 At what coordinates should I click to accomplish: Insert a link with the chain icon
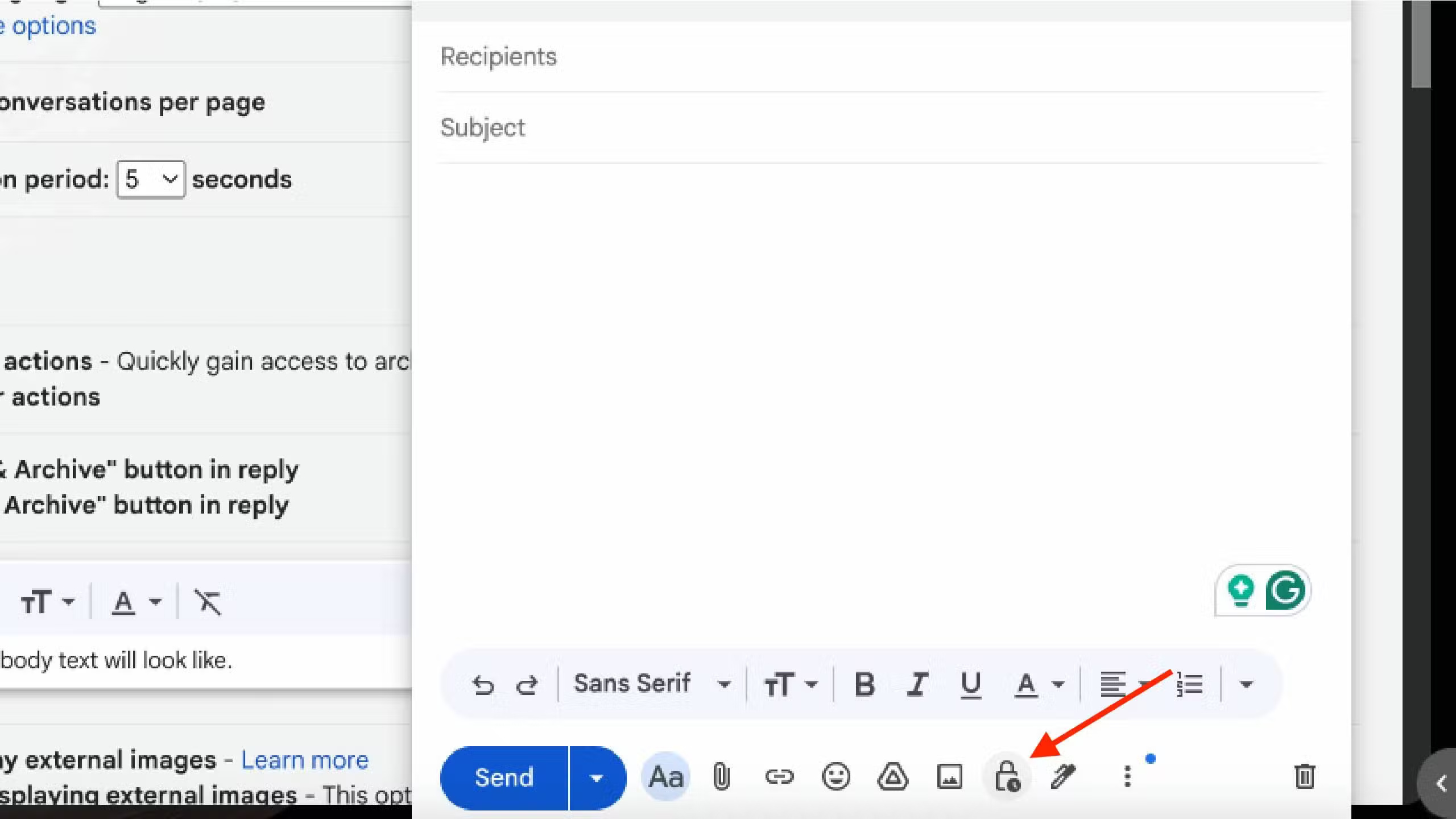pyautogui.click(x=779, y=776)
